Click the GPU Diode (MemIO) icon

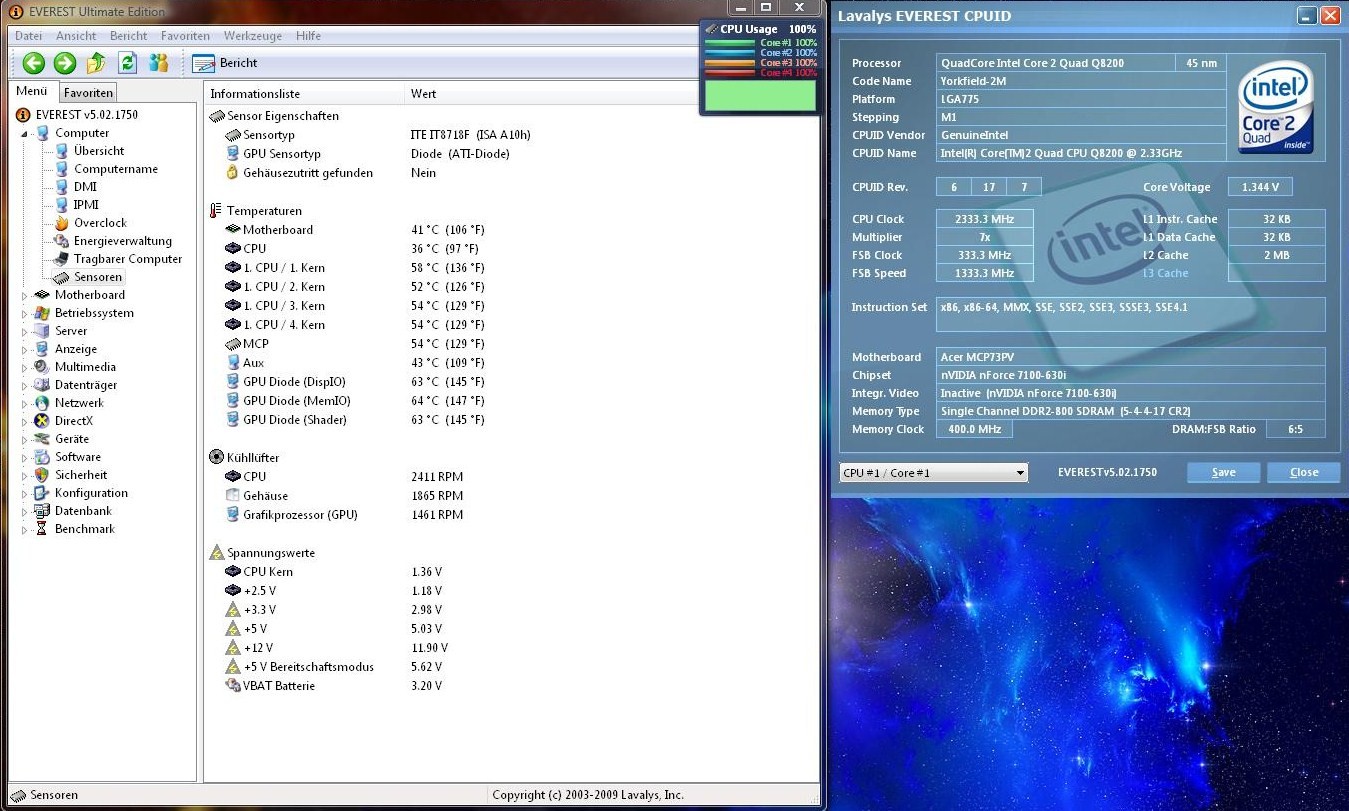tap(233, 401)
